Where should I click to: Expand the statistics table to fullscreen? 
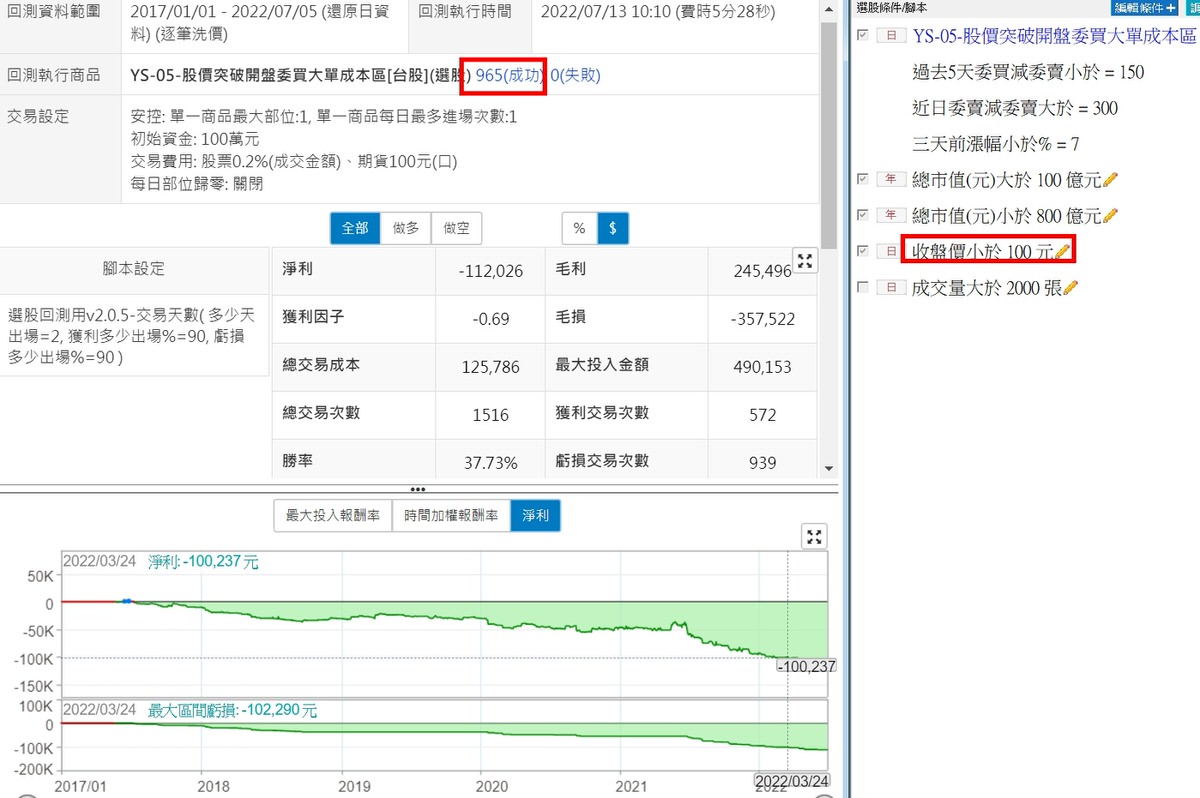pyautogui.click(x=805, y=262)
